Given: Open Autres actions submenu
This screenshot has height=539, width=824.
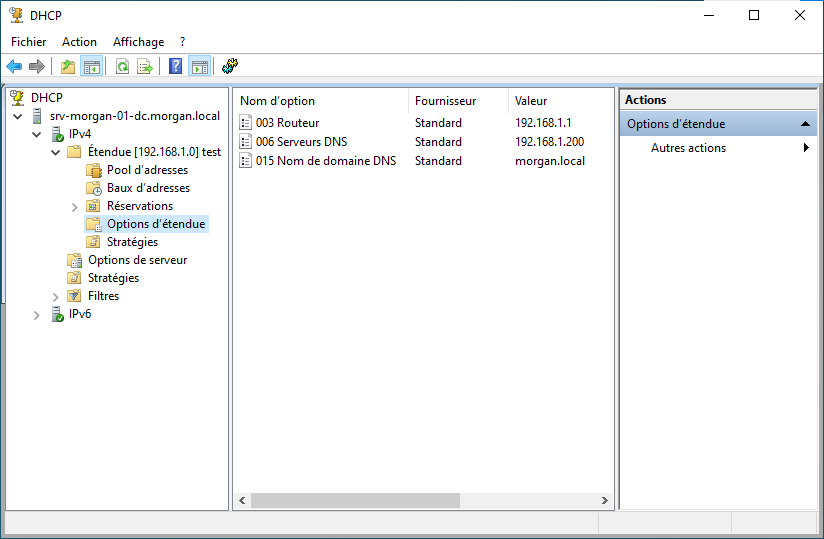Looking at the screenshot, I should click(688, 148).
